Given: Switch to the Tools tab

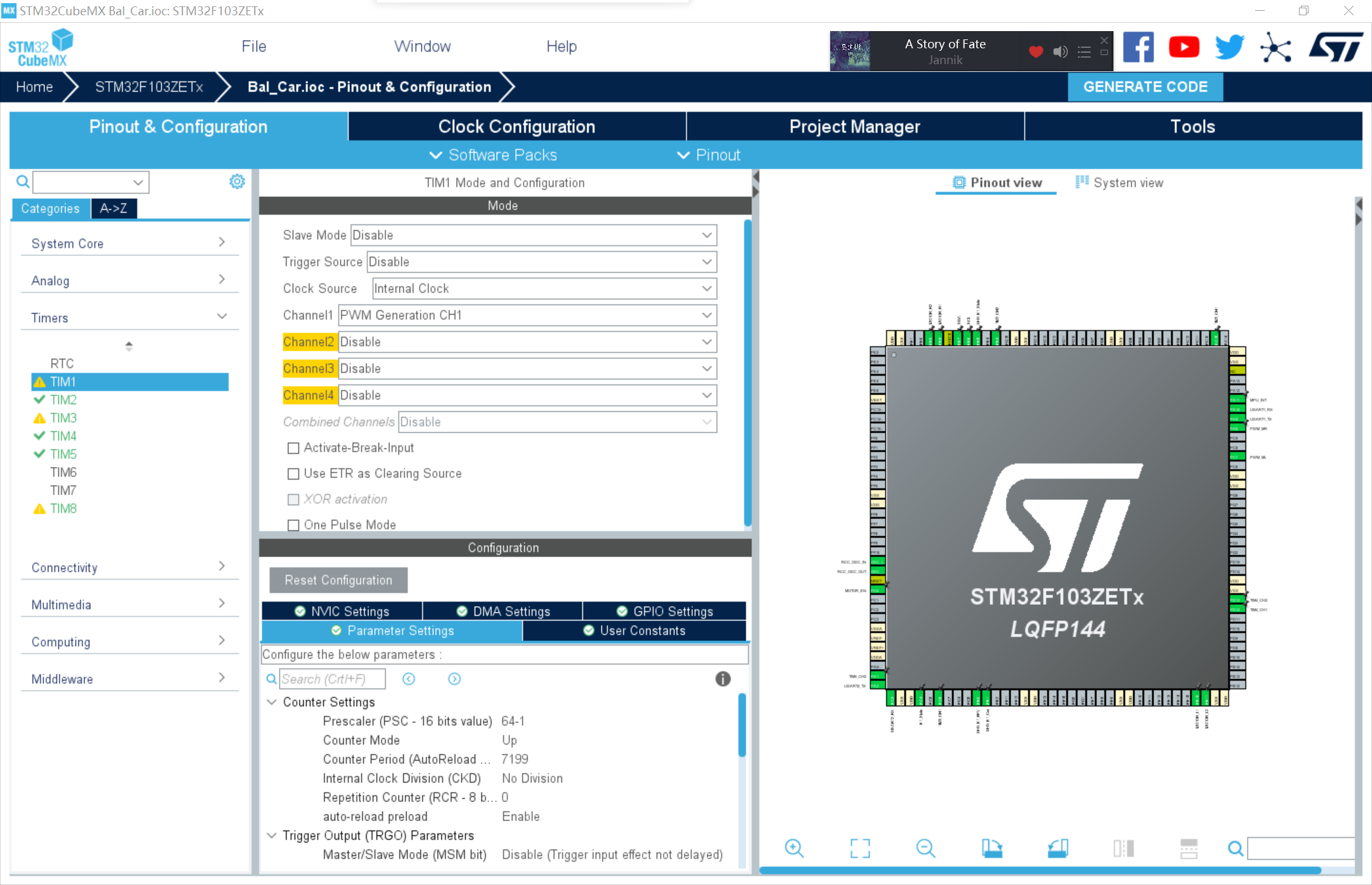Looking at the screenshot, I should point(1193,126).
